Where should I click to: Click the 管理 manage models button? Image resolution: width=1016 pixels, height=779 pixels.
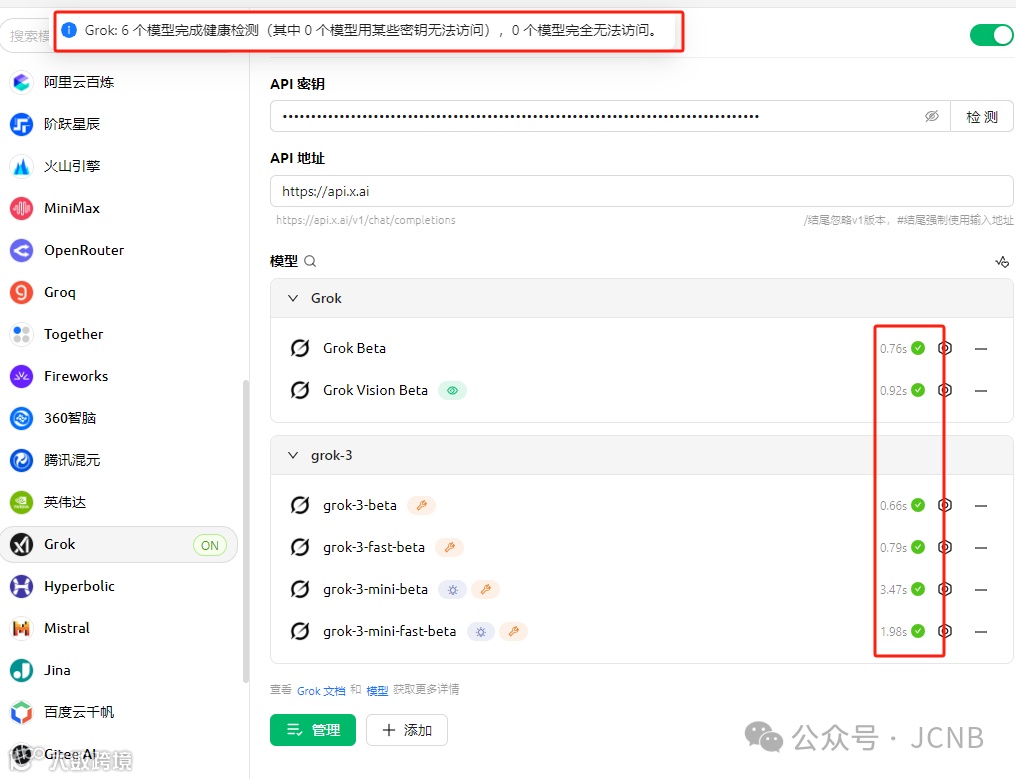tap(313, 730)
